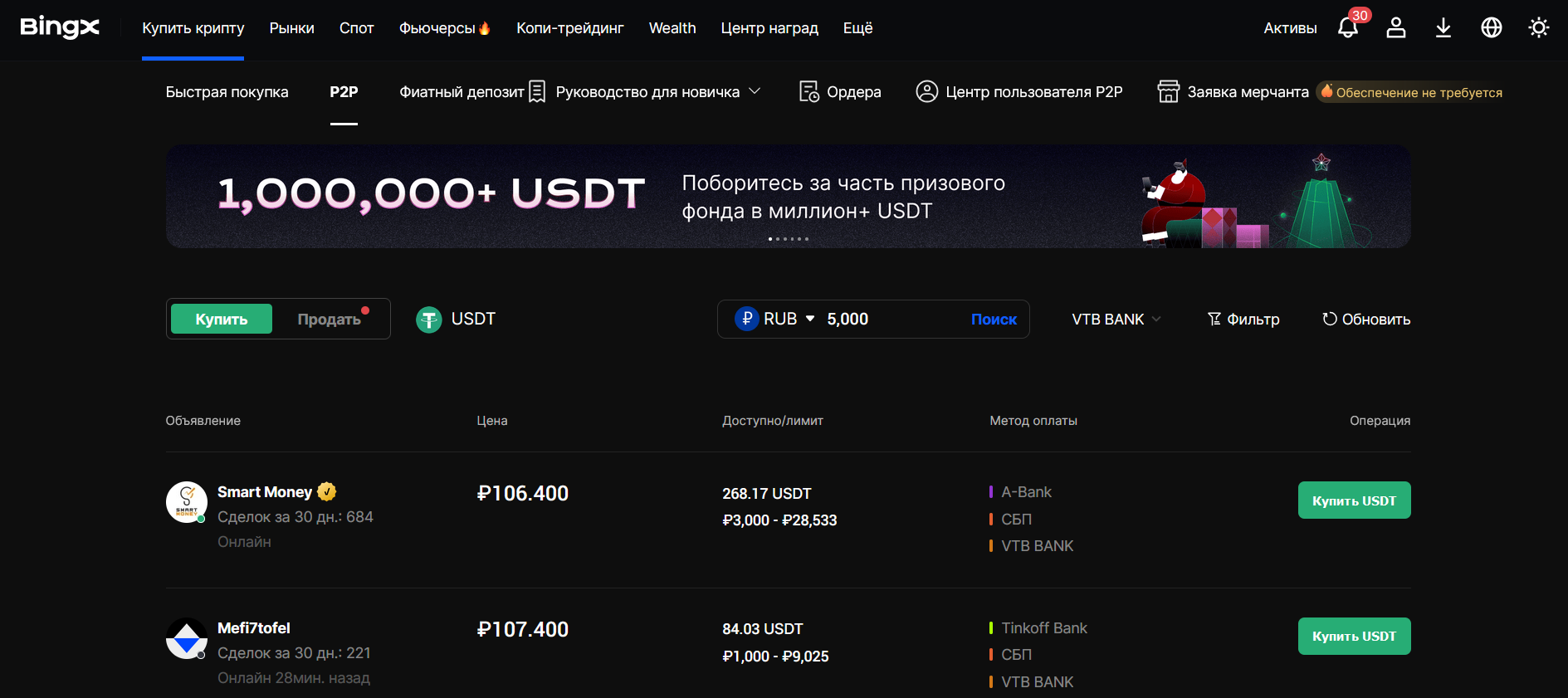Switch to Быстрая покупка tab
The height and width of the screenshot is (698, 1568).
pyautogui.click(x=227, y=92)
